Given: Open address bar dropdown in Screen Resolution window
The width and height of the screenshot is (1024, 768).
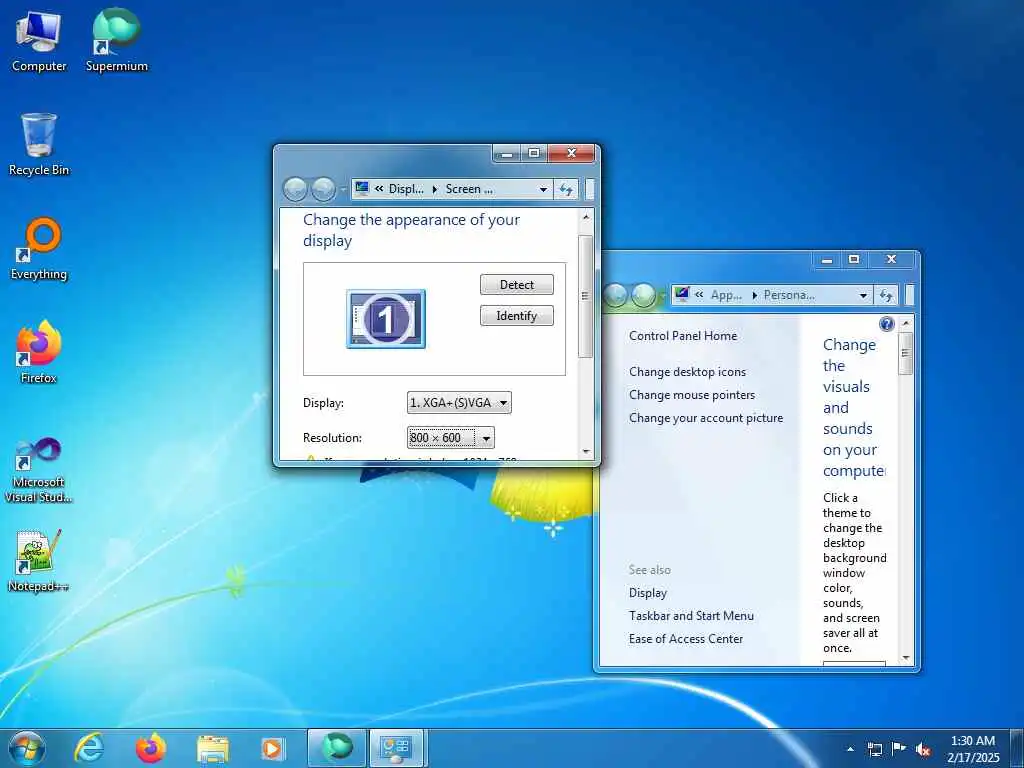Looking at the screenshot, I should click(x=543, y=189).
